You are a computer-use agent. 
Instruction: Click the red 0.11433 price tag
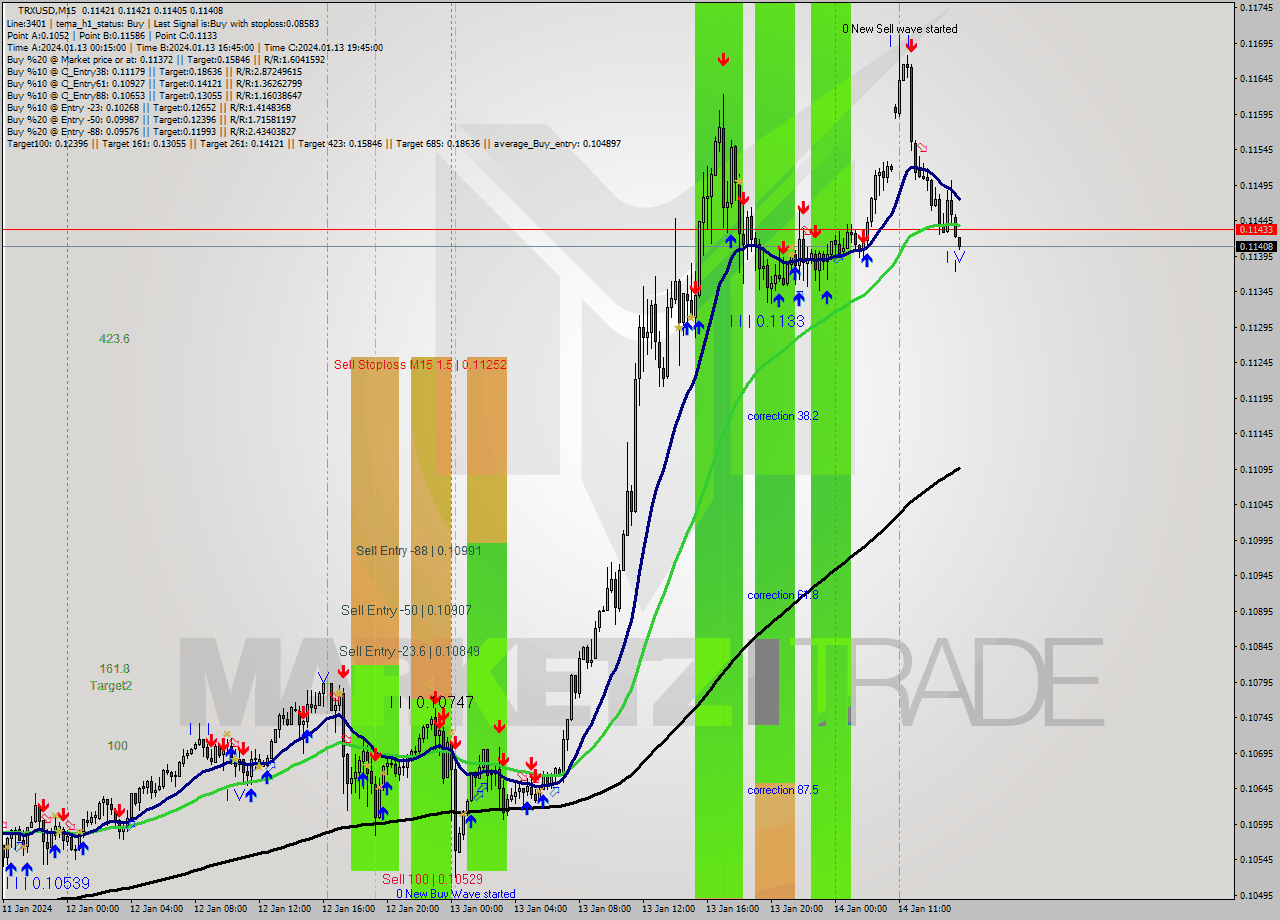[1255, 230]
